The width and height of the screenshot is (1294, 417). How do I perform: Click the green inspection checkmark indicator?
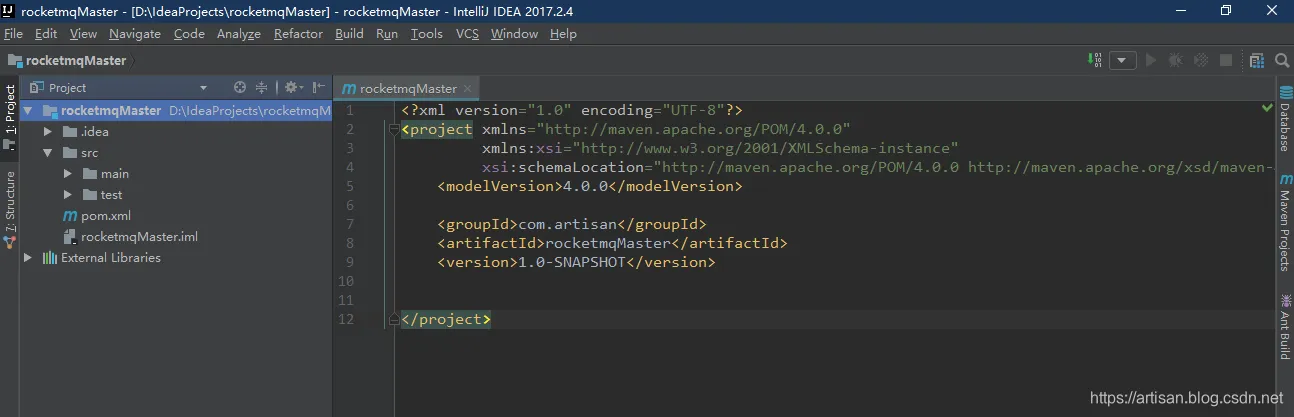pos(1267,107)
